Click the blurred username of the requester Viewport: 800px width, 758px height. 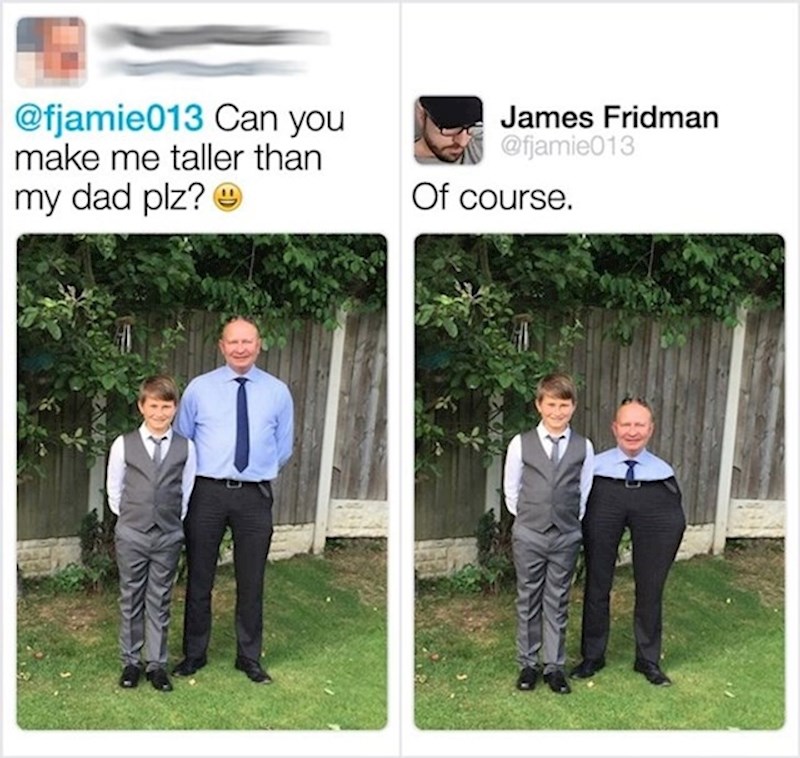click(x=214, y=37)
